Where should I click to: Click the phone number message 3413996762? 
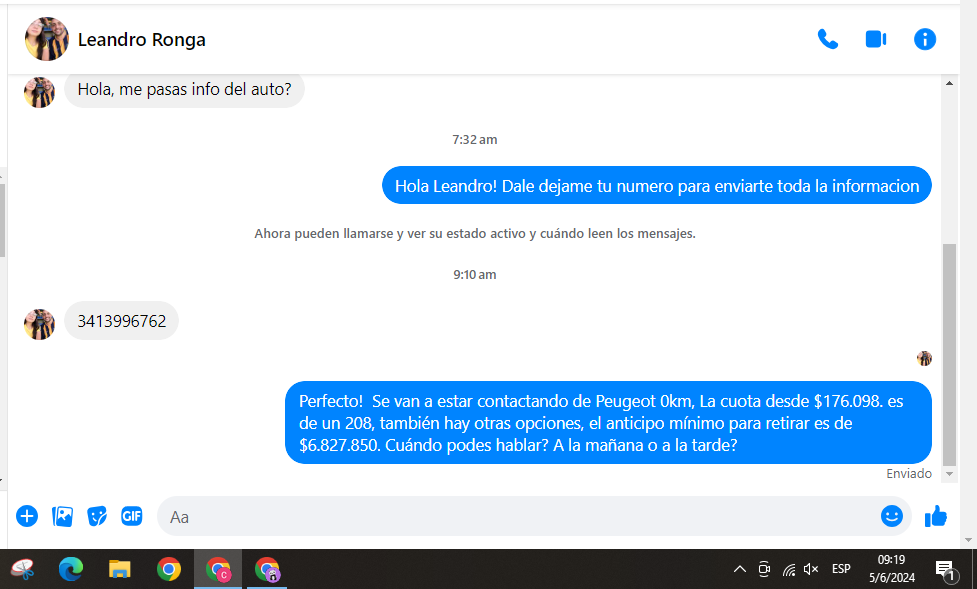pos(122,322)
